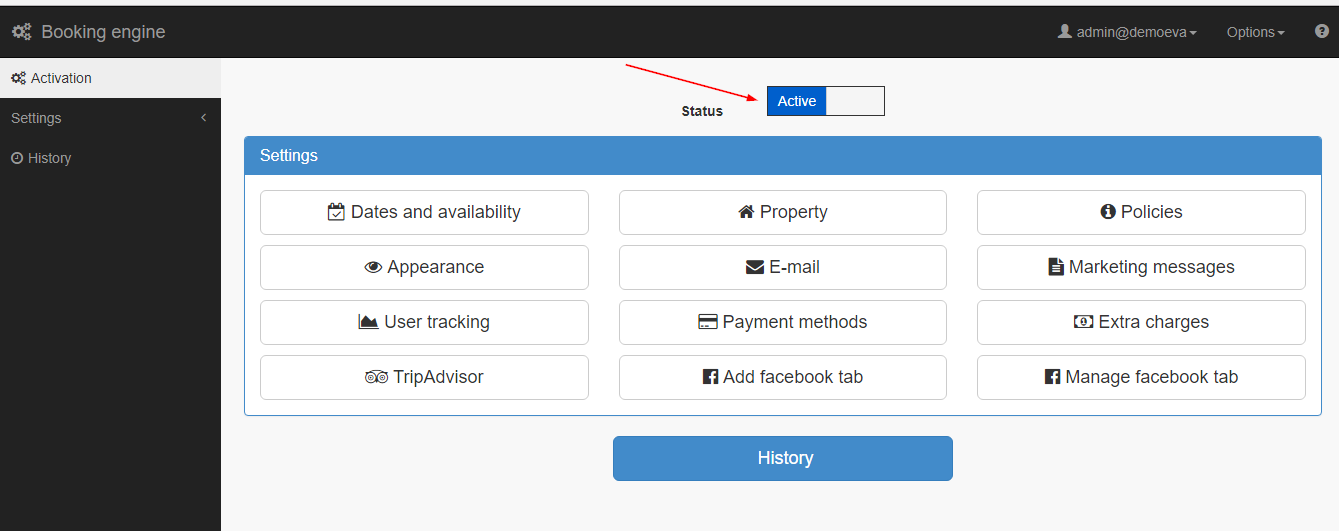This screenshot has width=1339, height=531.
Task: Toggle the Active status switch
Action: tap(797, 101)
